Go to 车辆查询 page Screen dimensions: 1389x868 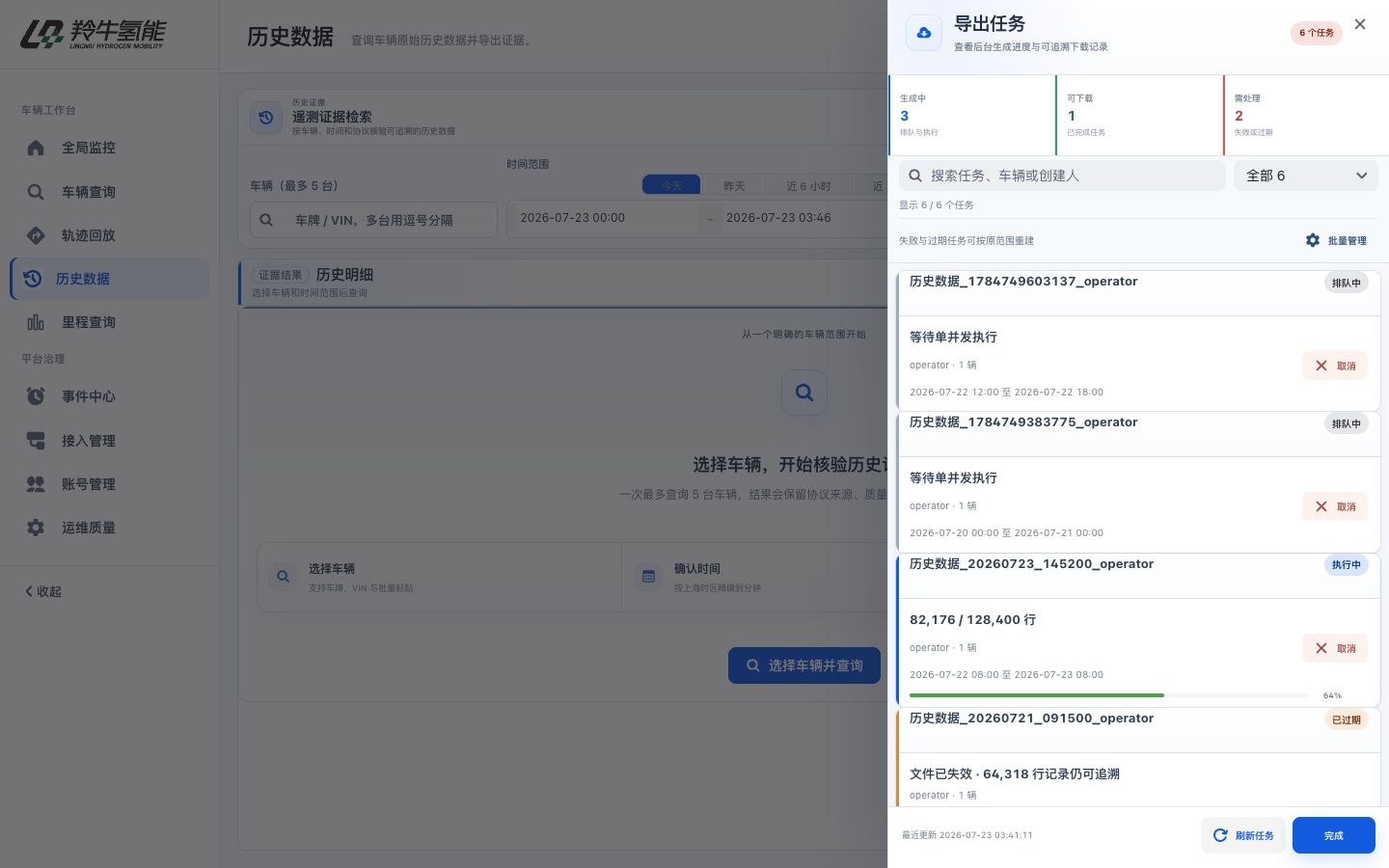(x=109, y=192)
